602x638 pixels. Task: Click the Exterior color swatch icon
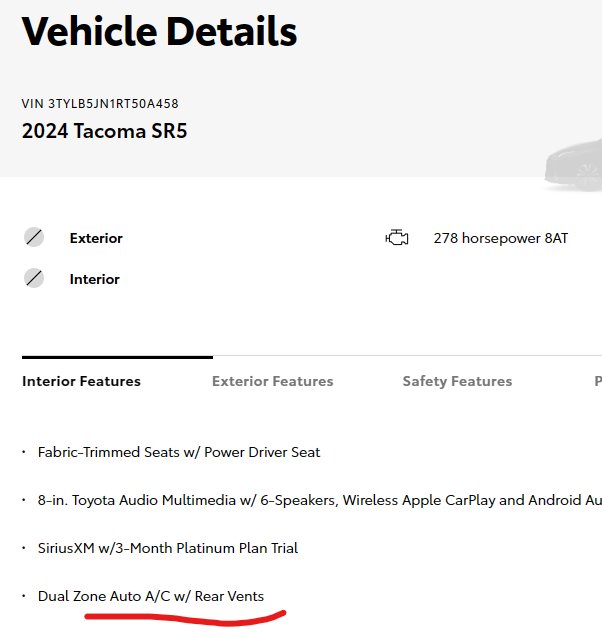[x=34, y=238]
